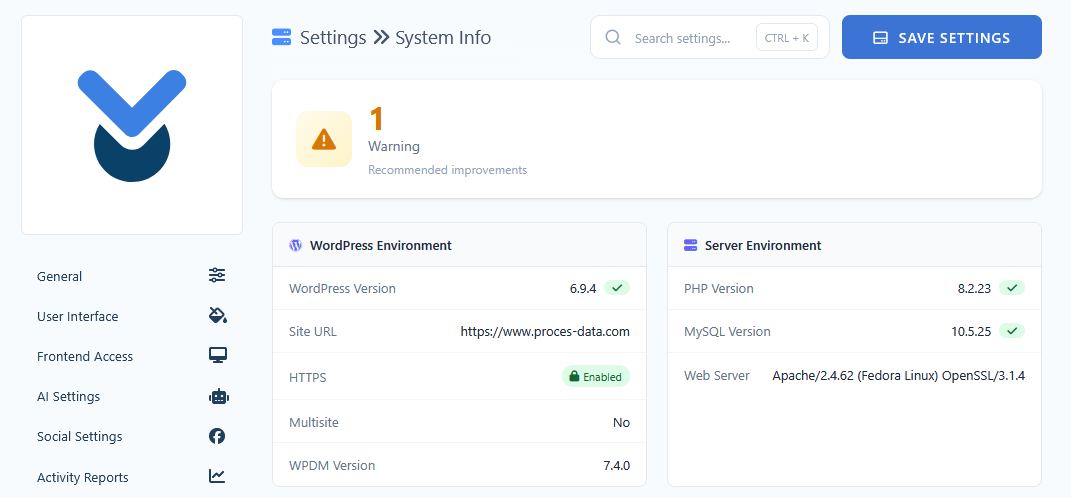Viewport: 1071px width, 498px height.
Task: Click the System Info breadcrumb text
Action: (443, 37)
